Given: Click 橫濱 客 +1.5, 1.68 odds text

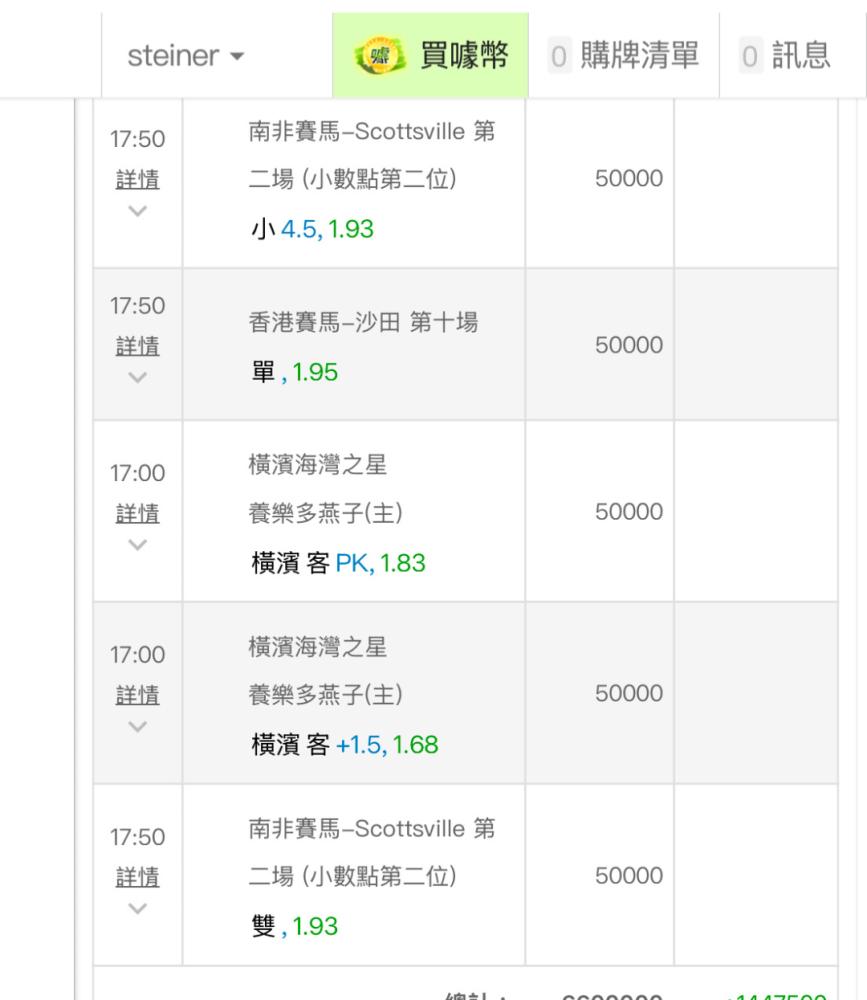Looking at the screenshot, I should (343, 745).
